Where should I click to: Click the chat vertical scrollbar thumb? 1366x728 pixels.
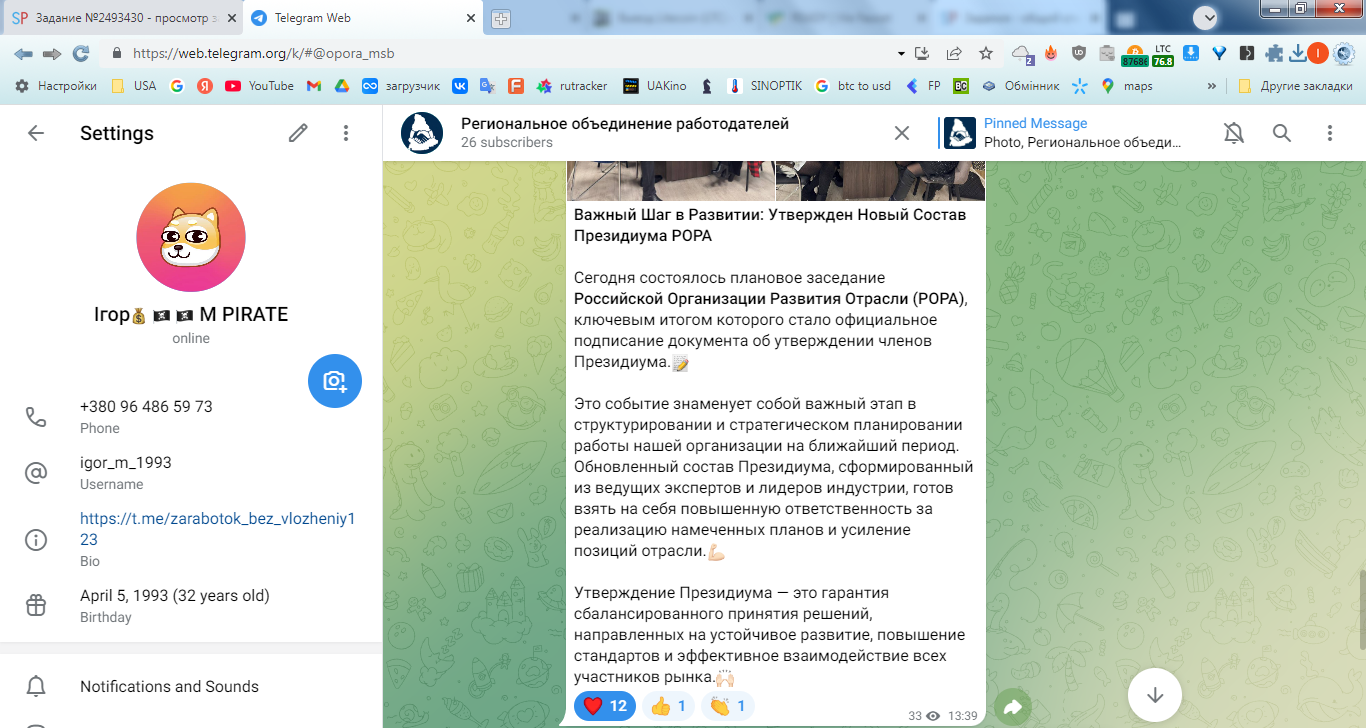click(x=1360, y=609)
